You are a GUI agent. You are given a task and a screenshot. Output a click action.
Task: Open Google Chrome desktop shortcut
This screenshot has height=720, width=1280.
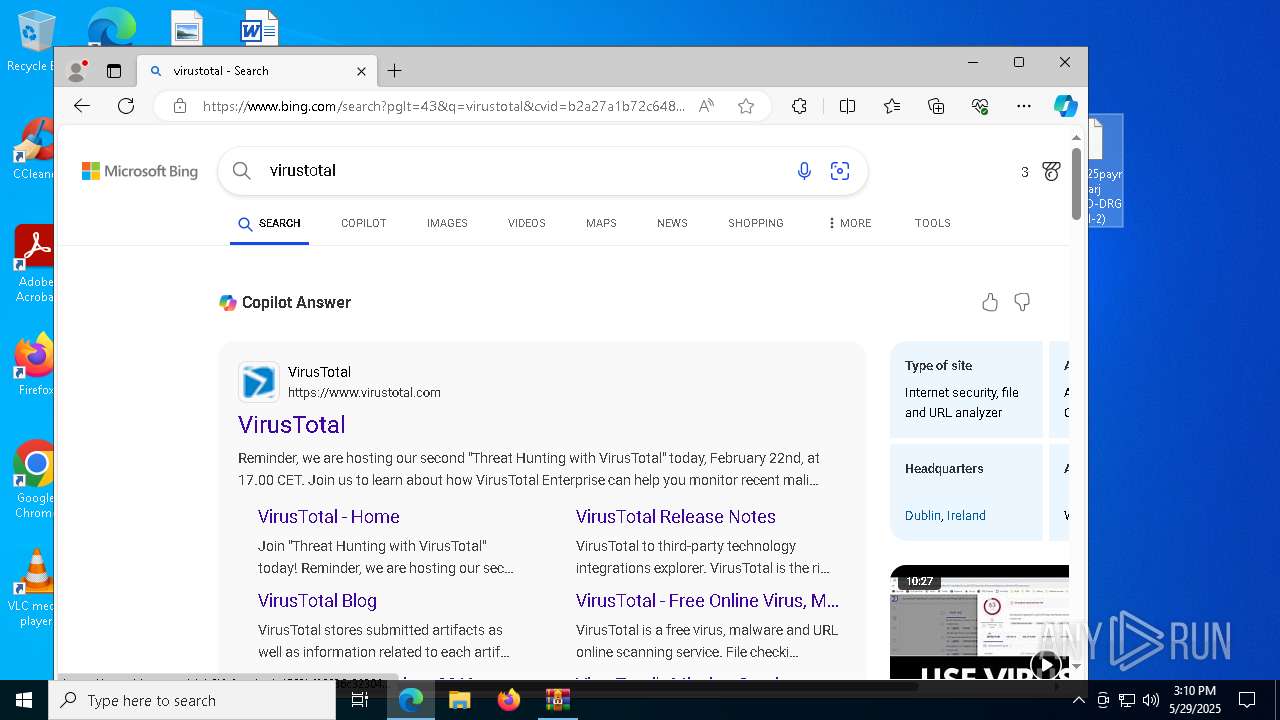point(33,480)
